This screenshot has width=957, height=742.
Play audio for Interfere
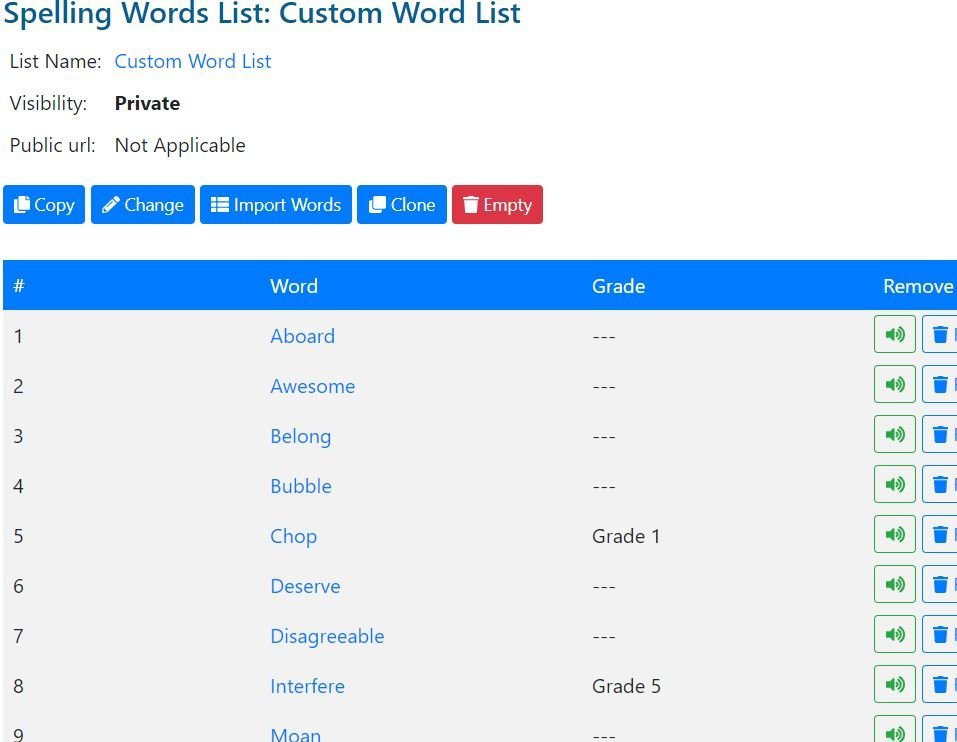pyautogui.click(x=894, y=685)
